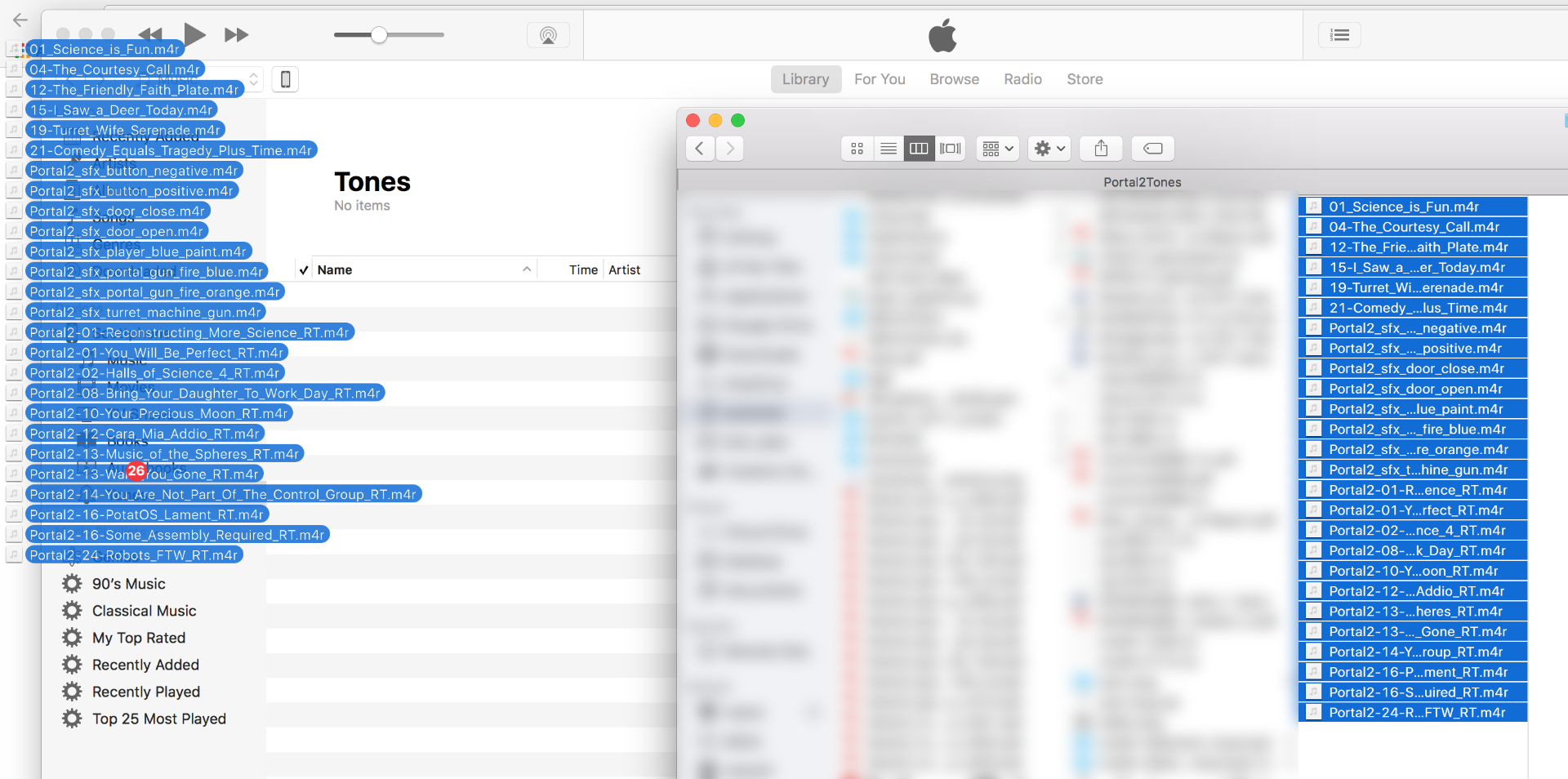Select Portal2_sfx_...re_orange.m4r in Finder
1568x779 pixels.
(1413, 450)
